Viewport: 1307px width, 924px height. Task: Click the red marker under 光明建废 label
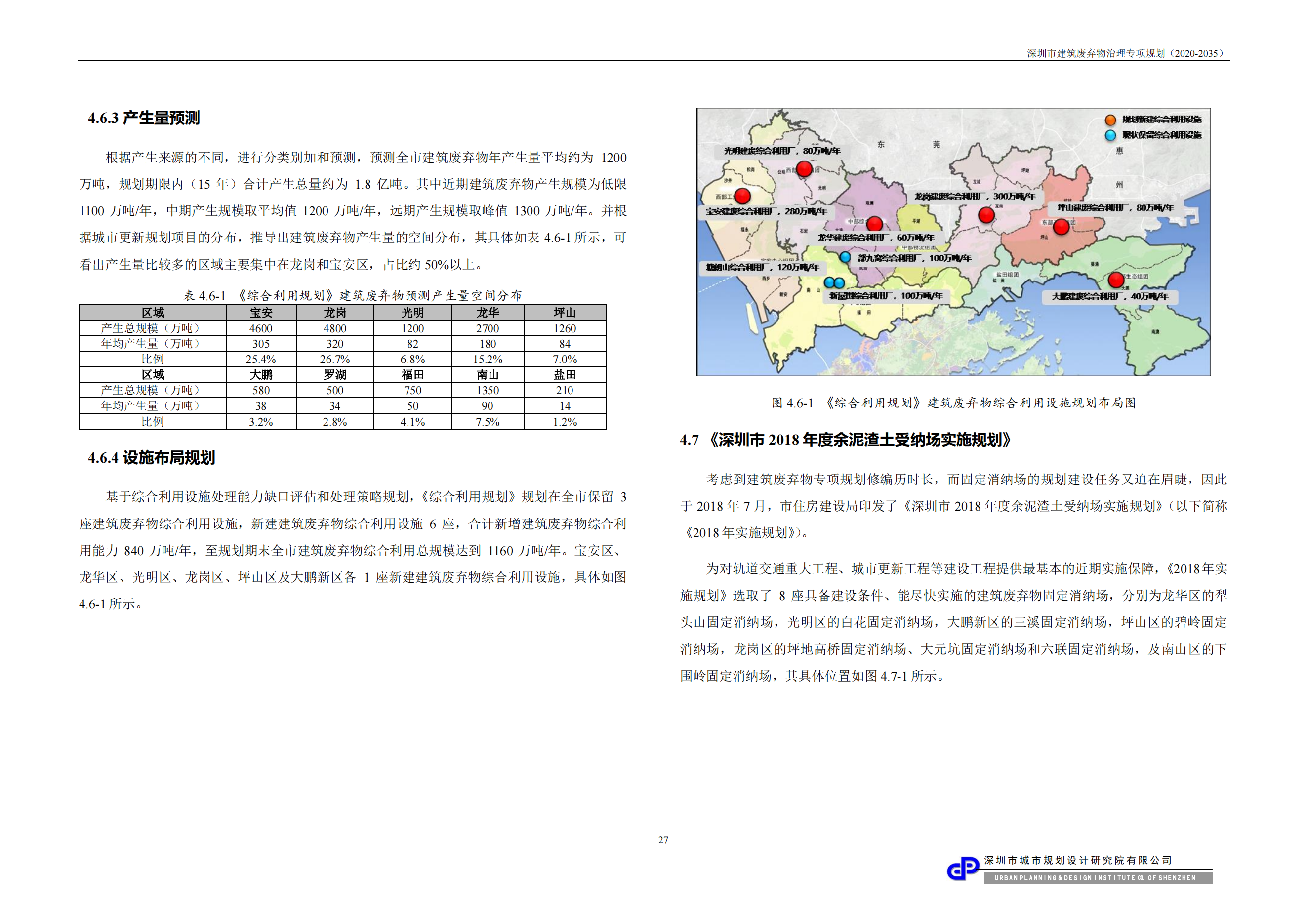coord(804,169)
